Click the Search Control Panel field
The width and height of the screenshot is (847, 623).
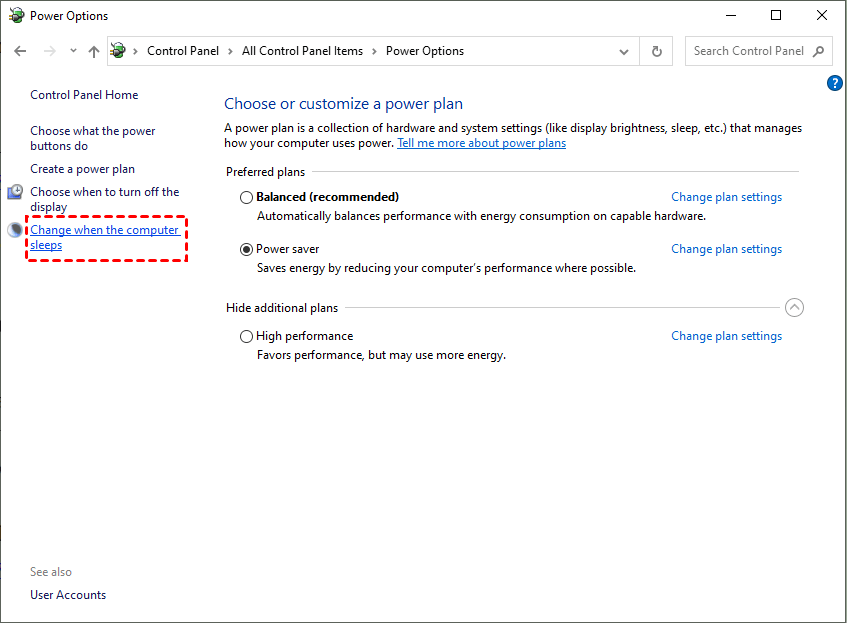[x=748, y=51]
